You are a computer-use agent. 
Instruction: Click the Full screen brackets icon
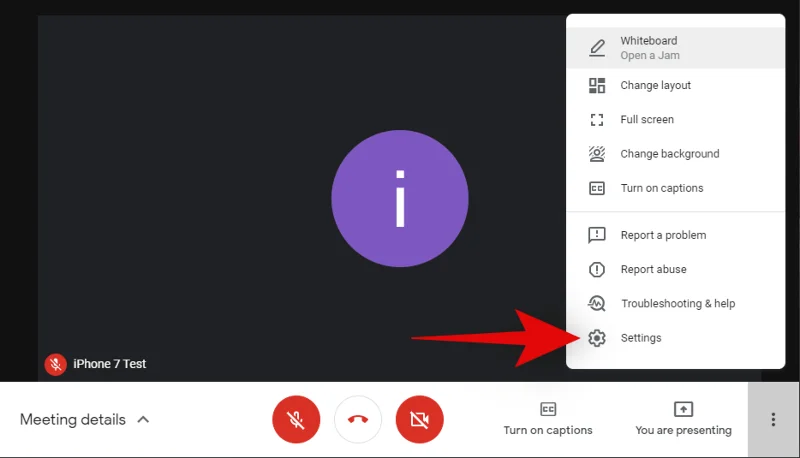click(597, 119)
